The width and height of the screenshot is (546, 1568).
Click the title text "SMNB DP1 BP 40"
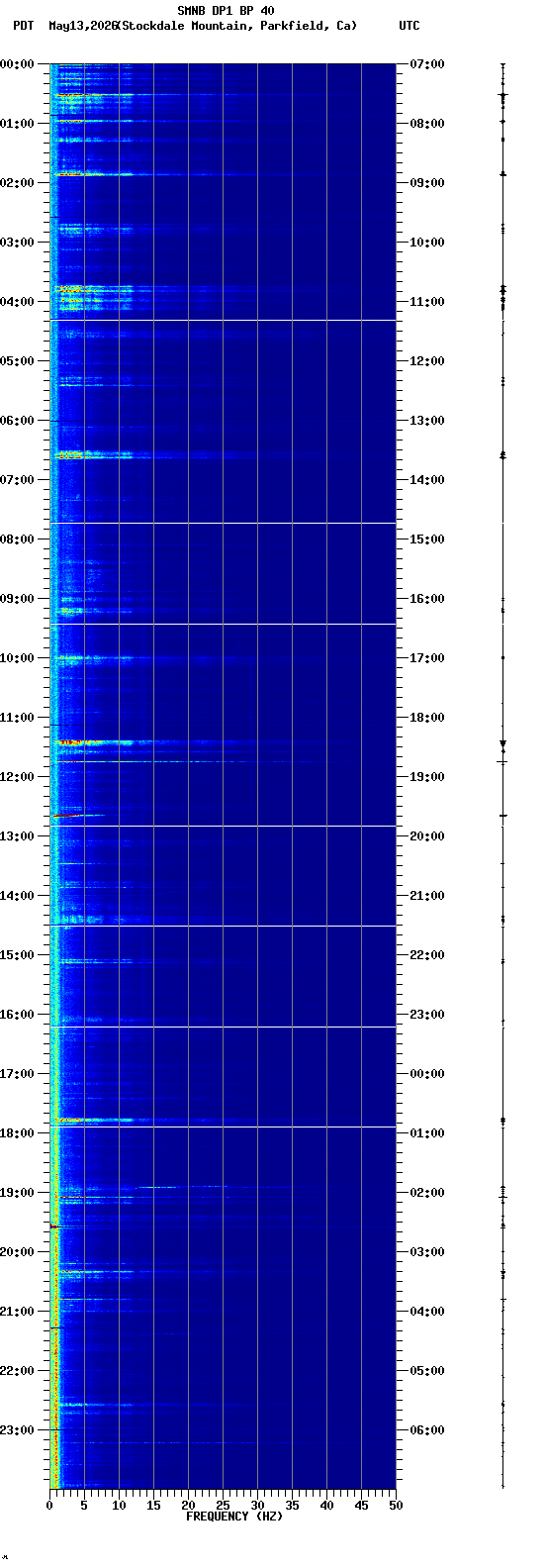coord(227,11)
